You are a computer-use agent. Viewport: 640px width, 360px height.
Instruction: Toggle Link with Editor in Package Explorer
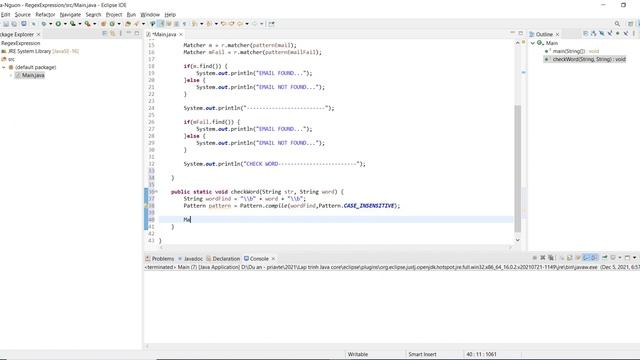tap(113, 33)
